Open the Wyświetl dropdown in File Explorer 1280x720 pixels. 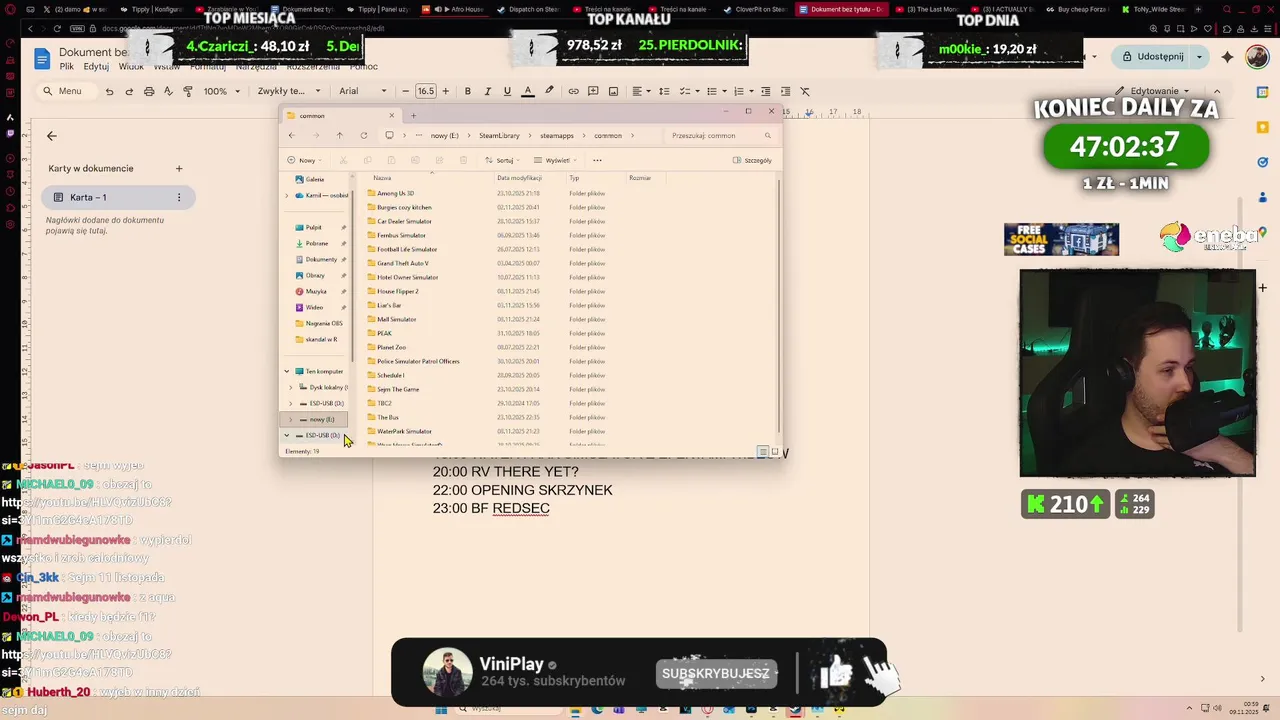click(x=554, y=160)
